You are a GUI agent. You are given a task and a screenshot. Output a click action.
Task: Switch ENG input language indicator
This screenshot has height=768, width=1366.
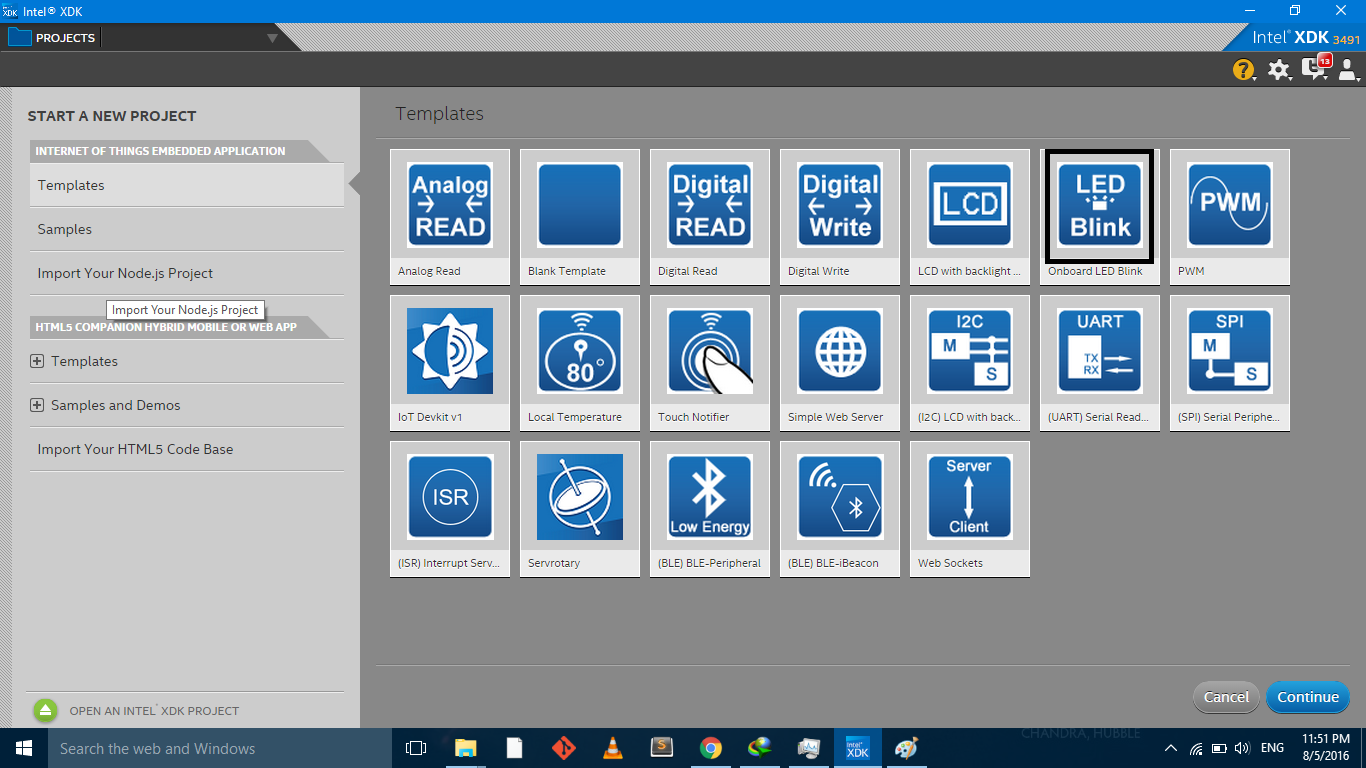click(x=1272, y=748)
